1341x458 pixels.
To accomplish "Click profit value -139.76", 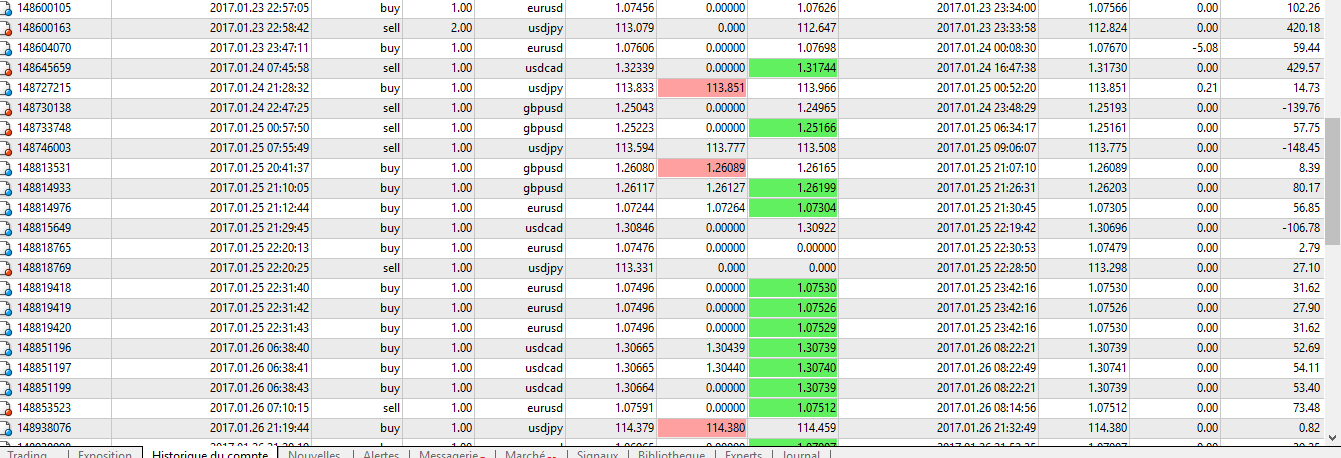I will [x=1302, y=108].
